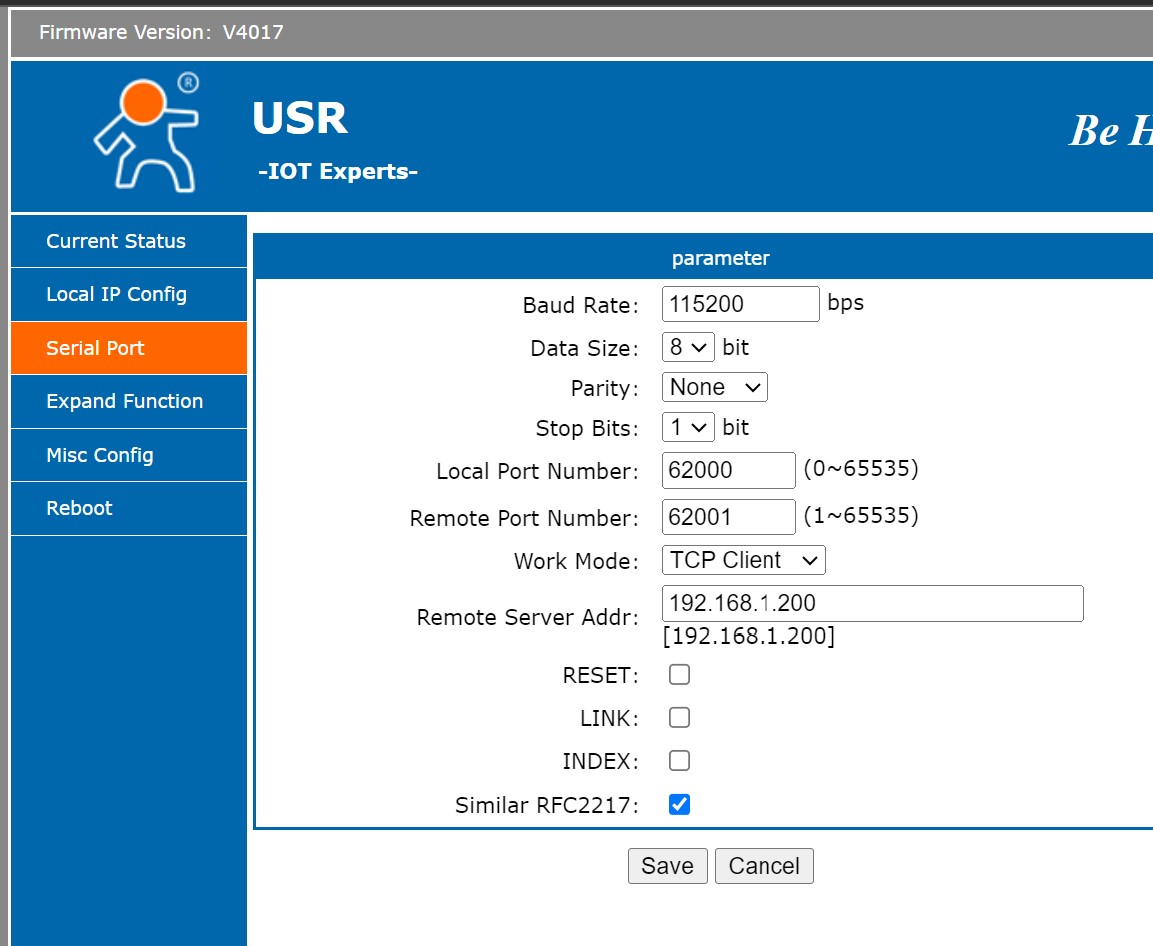The image size is (1153, 946).
Task: Open the Stop Bits dropdown
Action: click(x=688, y=428)
